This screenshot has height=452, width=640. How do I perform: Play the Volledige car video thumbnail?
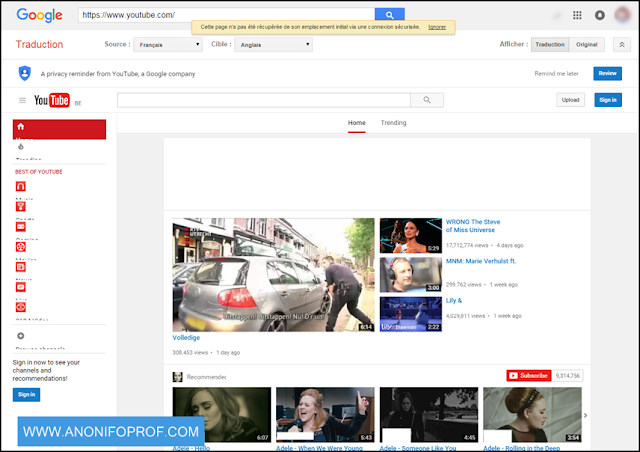[x=273, y=275]
